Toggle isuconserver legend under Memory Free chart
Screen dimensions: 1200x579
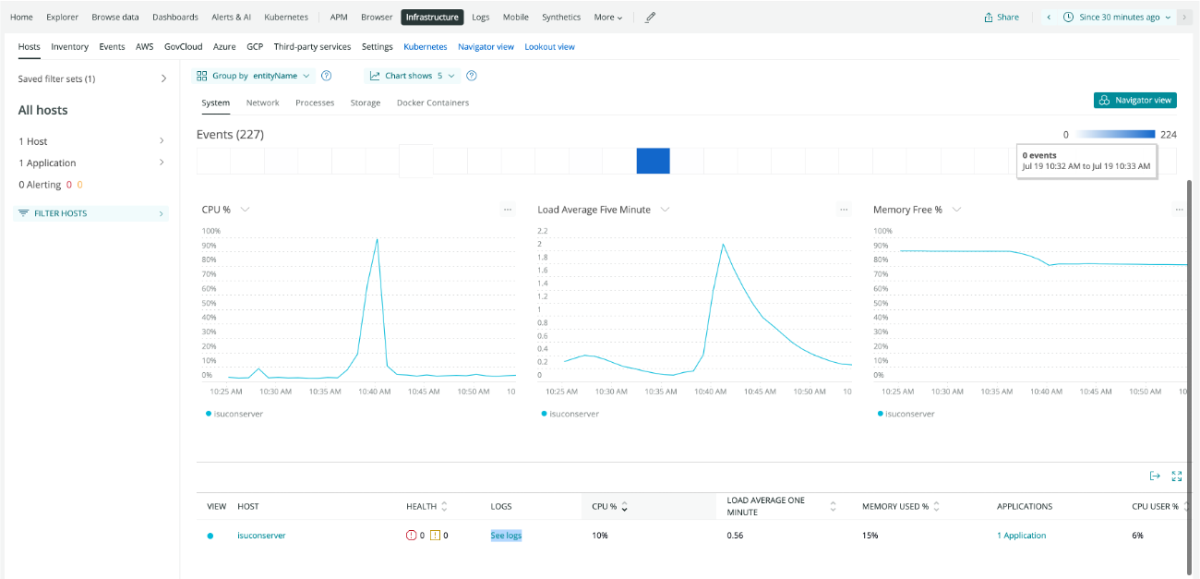coord(906,413)
